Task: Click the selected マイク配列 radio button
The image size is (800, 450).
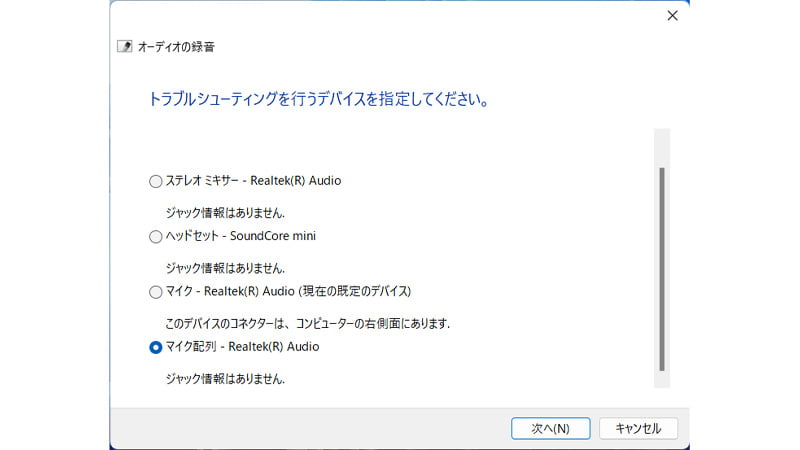Action: 155,347
